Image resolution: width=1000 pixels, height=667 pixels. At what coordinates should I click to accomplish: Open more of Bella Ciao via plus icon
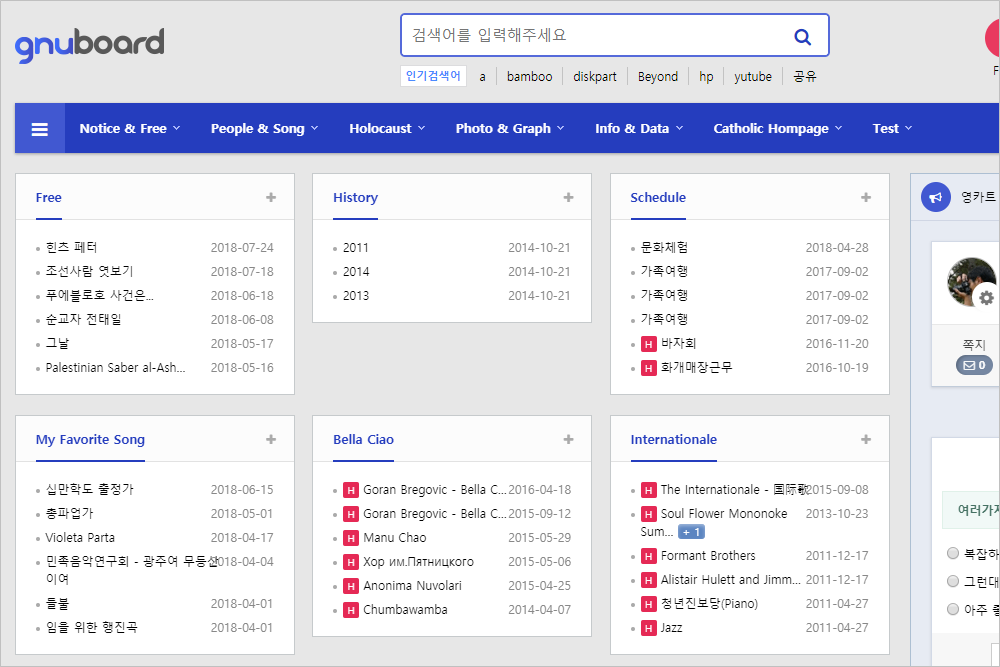[568, 440]
